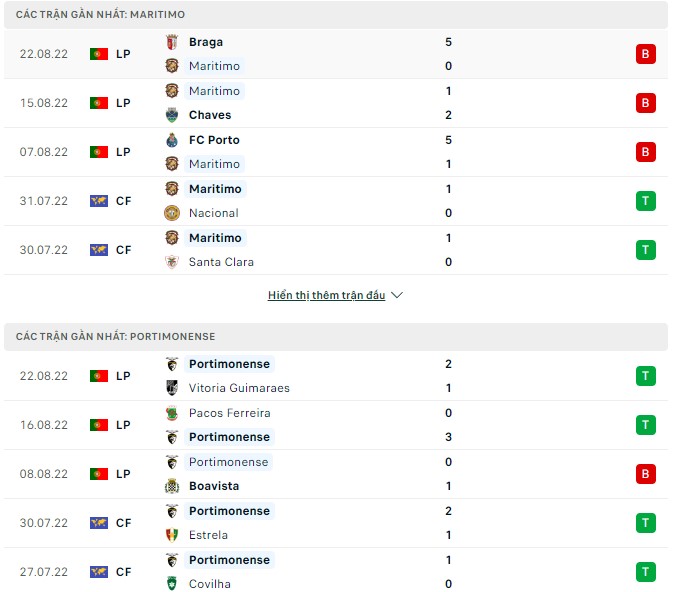Click the Covilha club crest
Image resolution: width=673 pixels, height=592 pixels.
point(172,584)
